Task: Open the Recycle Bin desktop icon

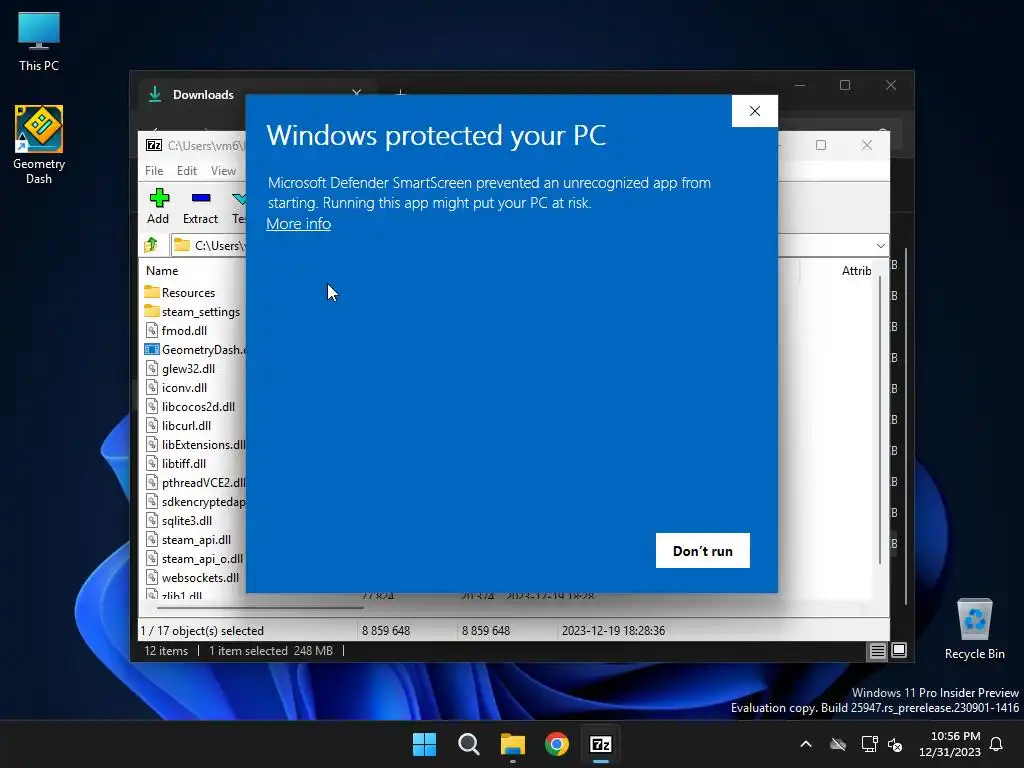Action: tap(974, 628)
